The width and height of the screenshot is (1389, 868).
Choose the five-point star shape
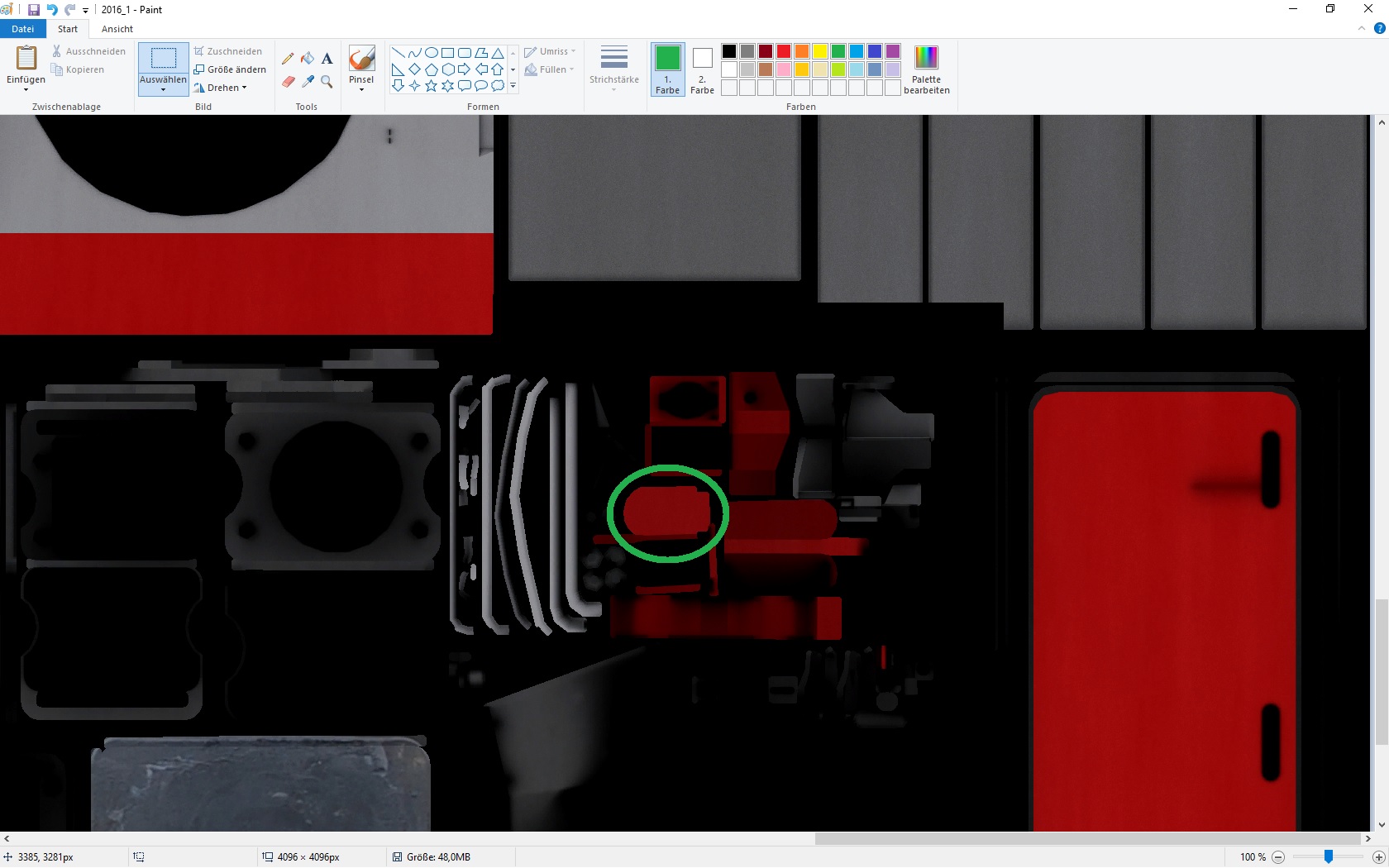tap(431, 86)
